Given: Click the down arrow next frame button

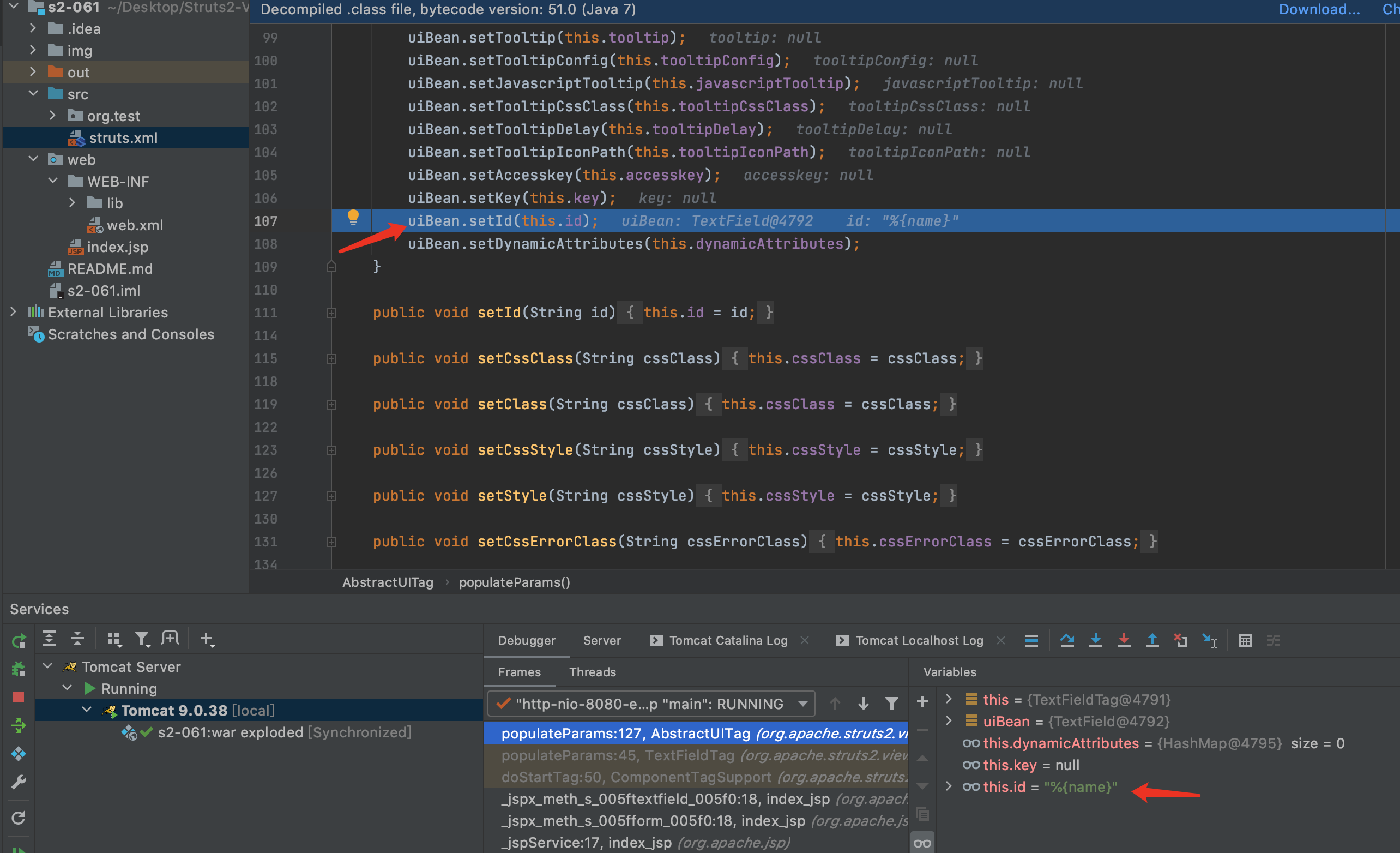Looking at the screenshot, I should point(863,704).
